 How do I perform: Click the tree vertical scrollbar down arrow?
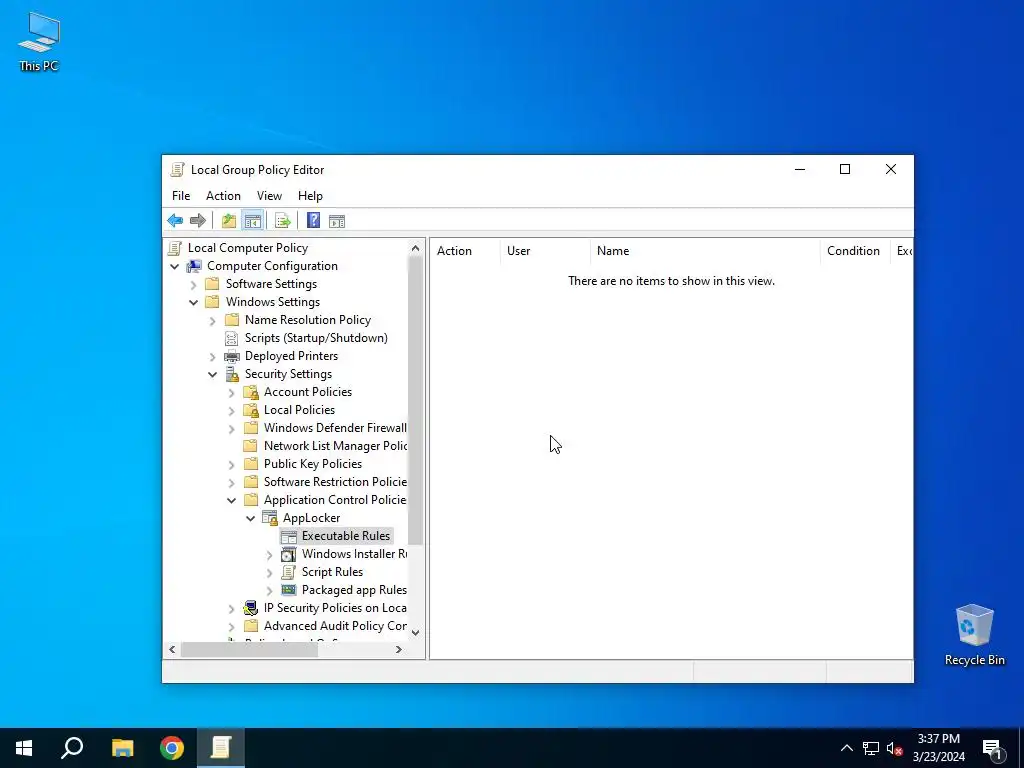pyautogui.click(x=415, y=632)
